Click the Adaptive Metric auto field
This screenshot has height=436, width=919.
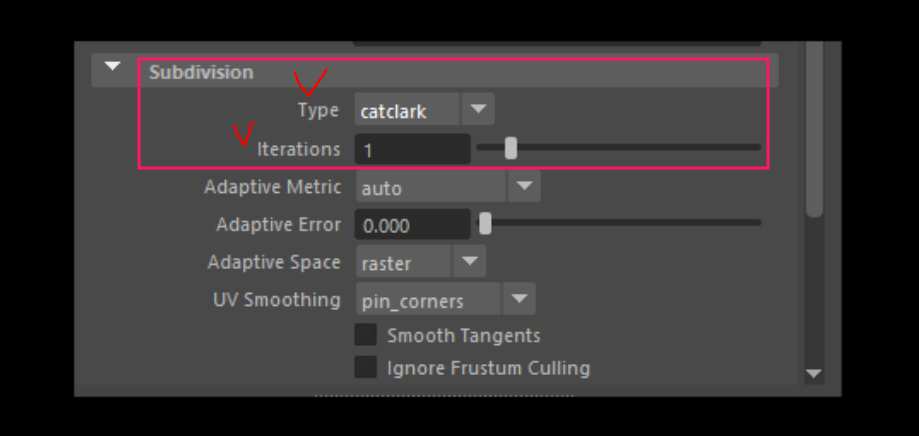(x=431, y=186)
